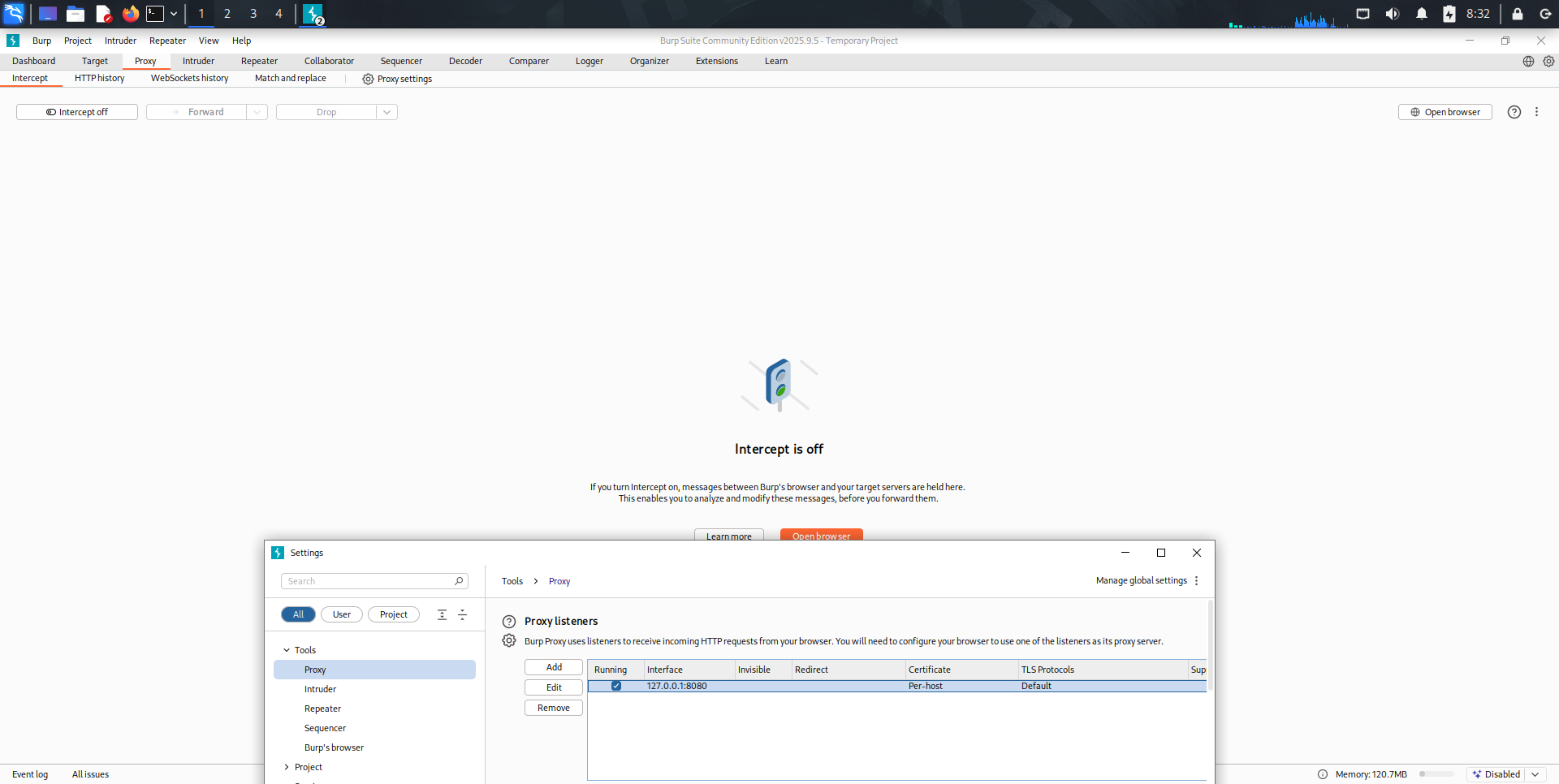Open the WebSockets history sub-tab
Screen dimensions: 1559x784
(189, 78)
